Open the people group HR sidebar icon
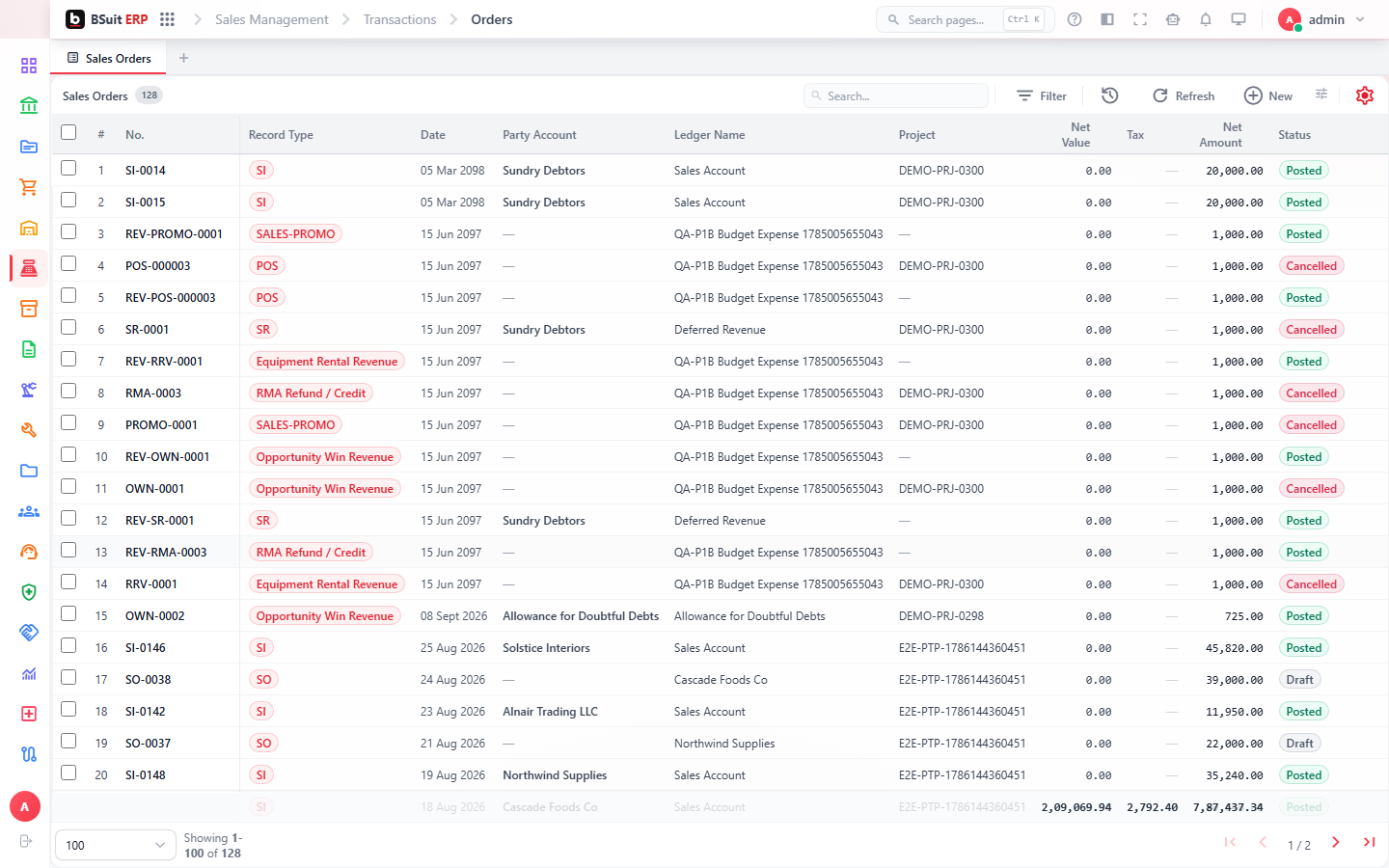1389x868 pixels. (29, 511)
